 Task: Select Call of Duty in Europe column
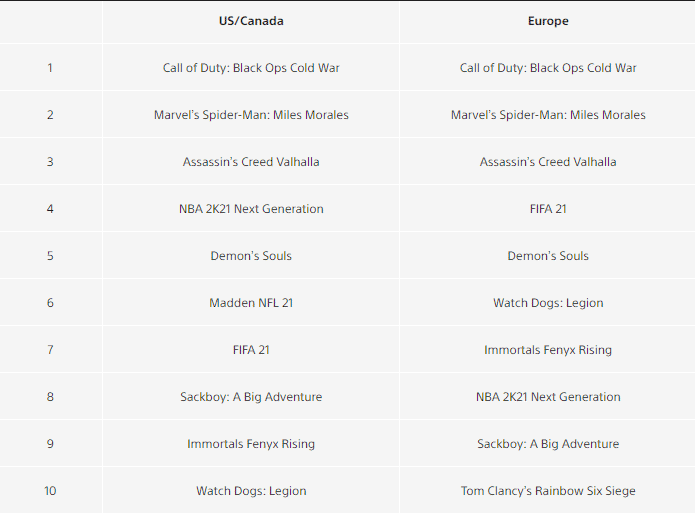(x=548, y=68)
